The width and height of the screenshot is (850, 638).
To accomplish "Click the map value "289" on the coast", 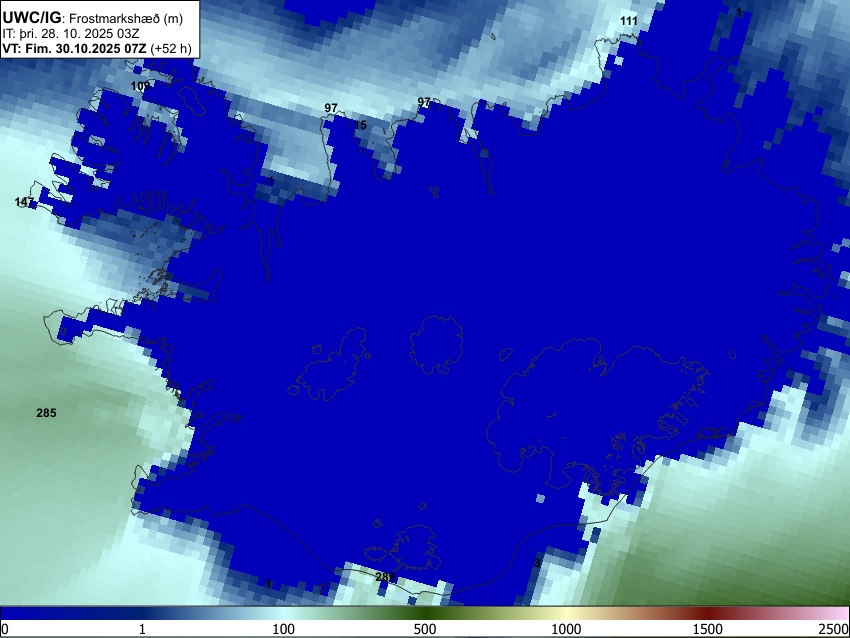I will coord(385,577).
